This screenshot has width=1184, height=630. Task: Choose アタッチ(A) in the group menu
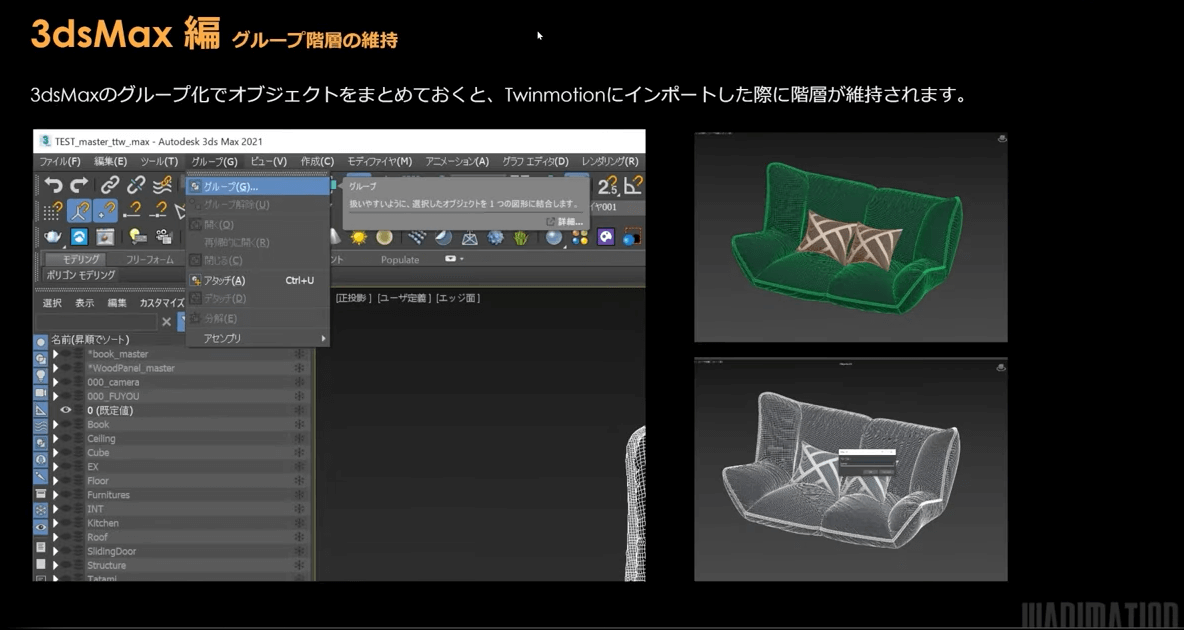tap(257, 280)
